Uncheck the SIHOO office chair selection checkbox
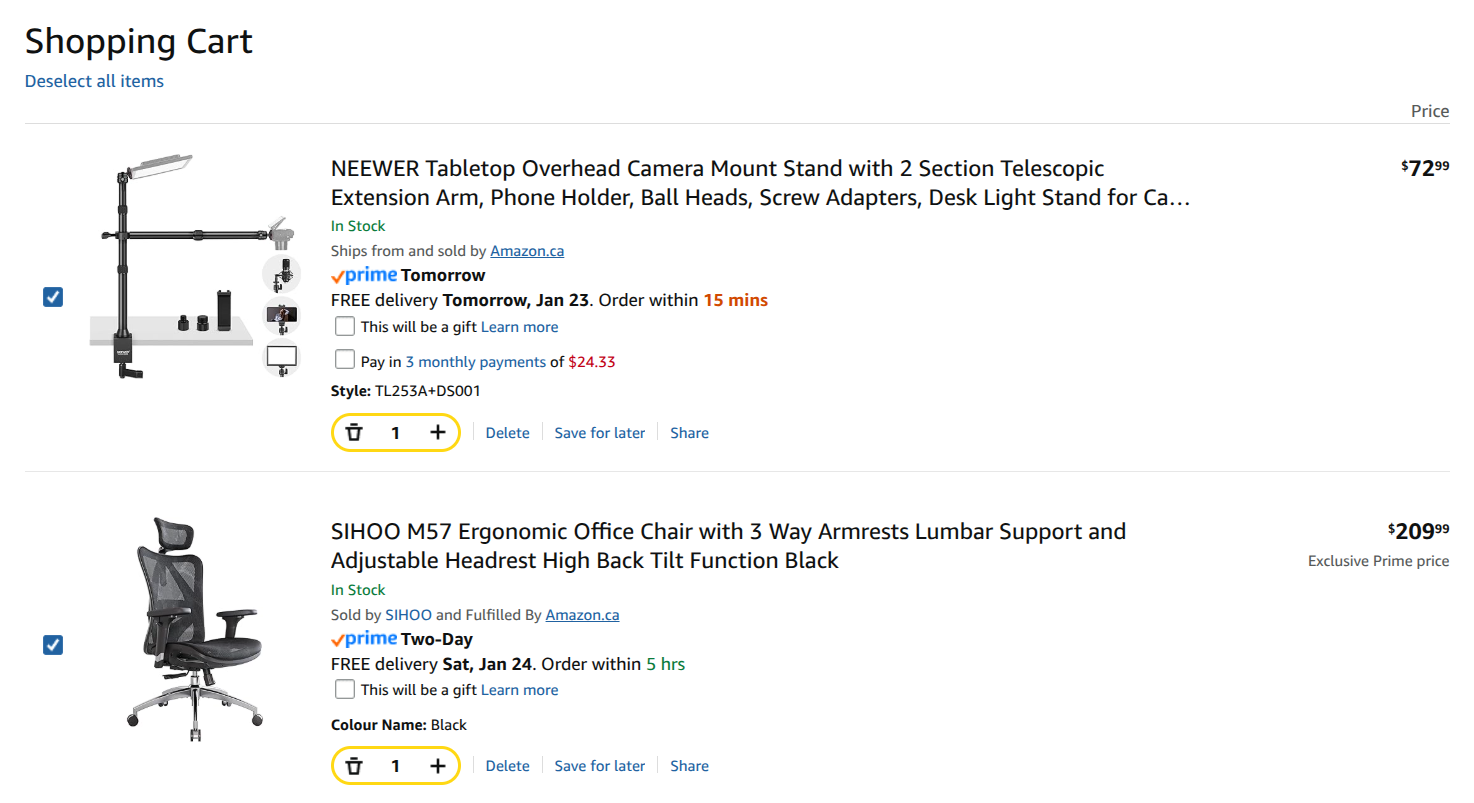 coord(53,645)
